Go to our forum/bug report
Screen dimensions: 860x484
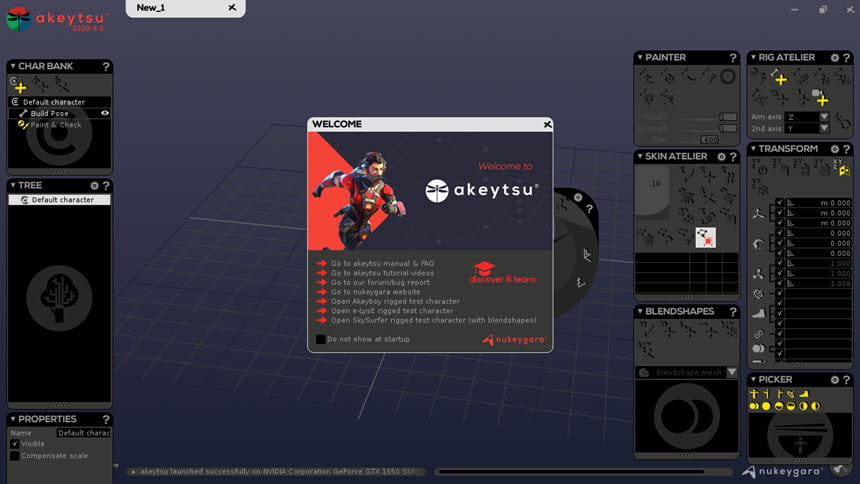point(380,283)
